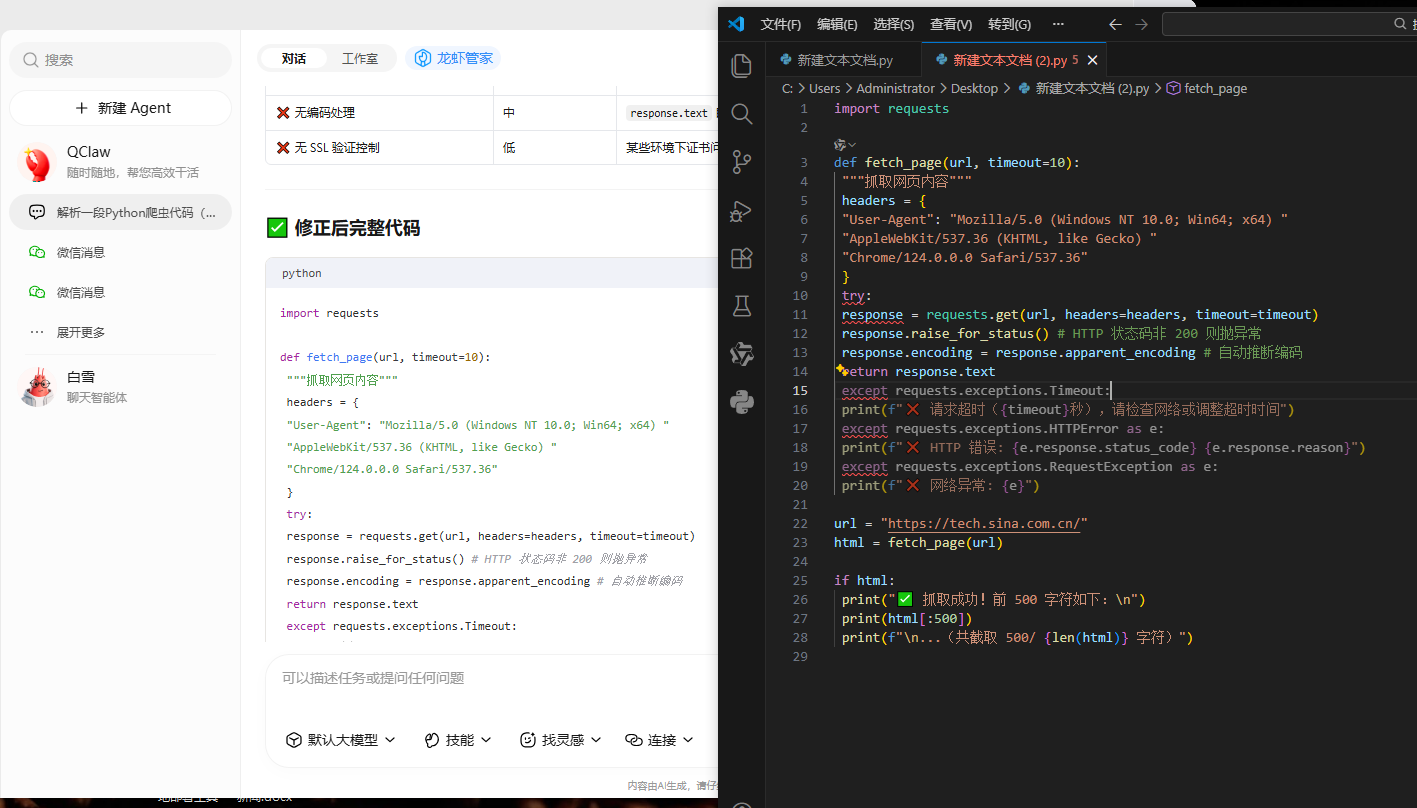1417x808 pixels.
Task: Open the Python icon in VS Code activity bar
Action: coord(741,402)
